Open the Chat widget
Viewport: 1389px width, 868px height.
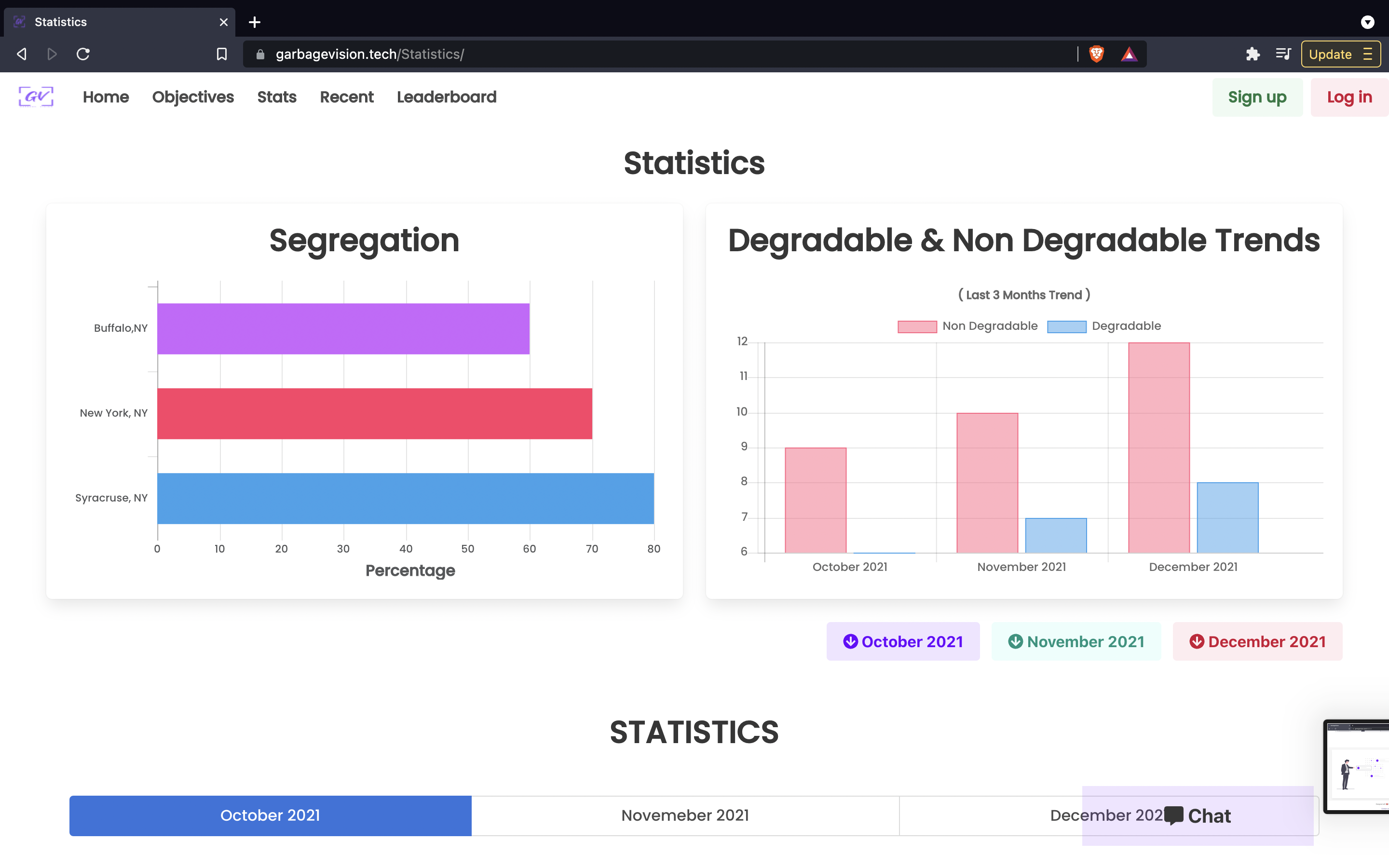(x=1198, y=815)
